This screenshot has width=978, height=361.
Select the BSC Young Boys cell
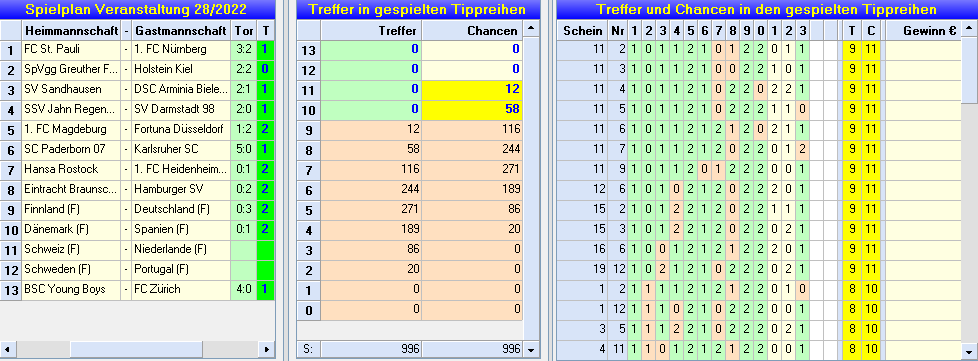pyautogui.click(x=71, y=289)
